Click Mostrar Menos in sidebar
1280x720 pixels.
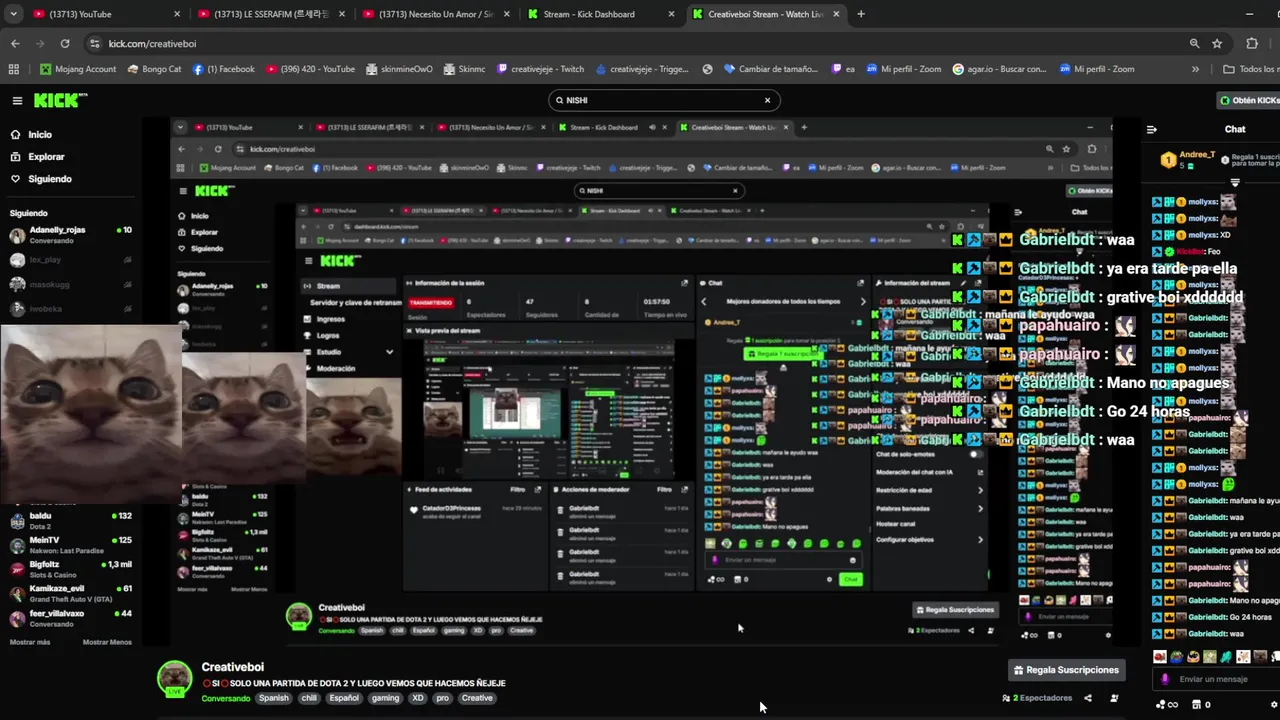point(107,642)
